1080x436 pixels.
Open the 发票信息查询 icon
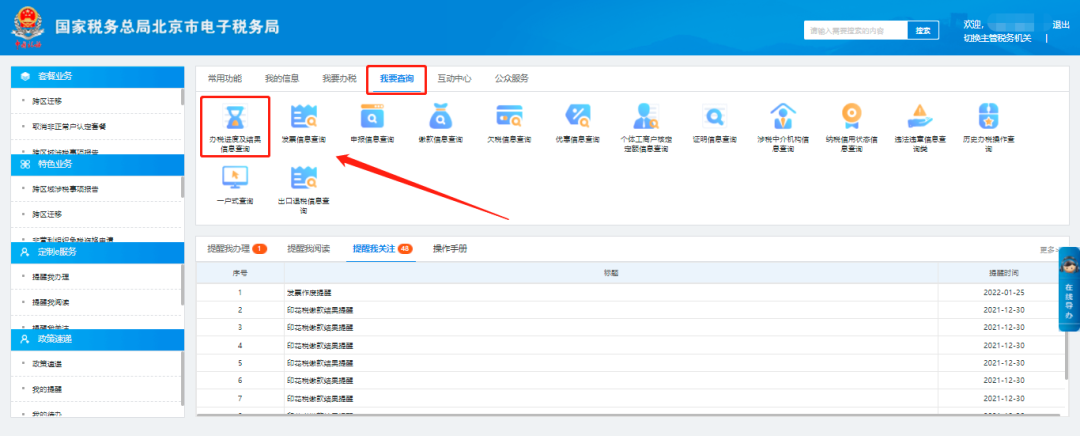pyautogui.click(x=303, y=117)
